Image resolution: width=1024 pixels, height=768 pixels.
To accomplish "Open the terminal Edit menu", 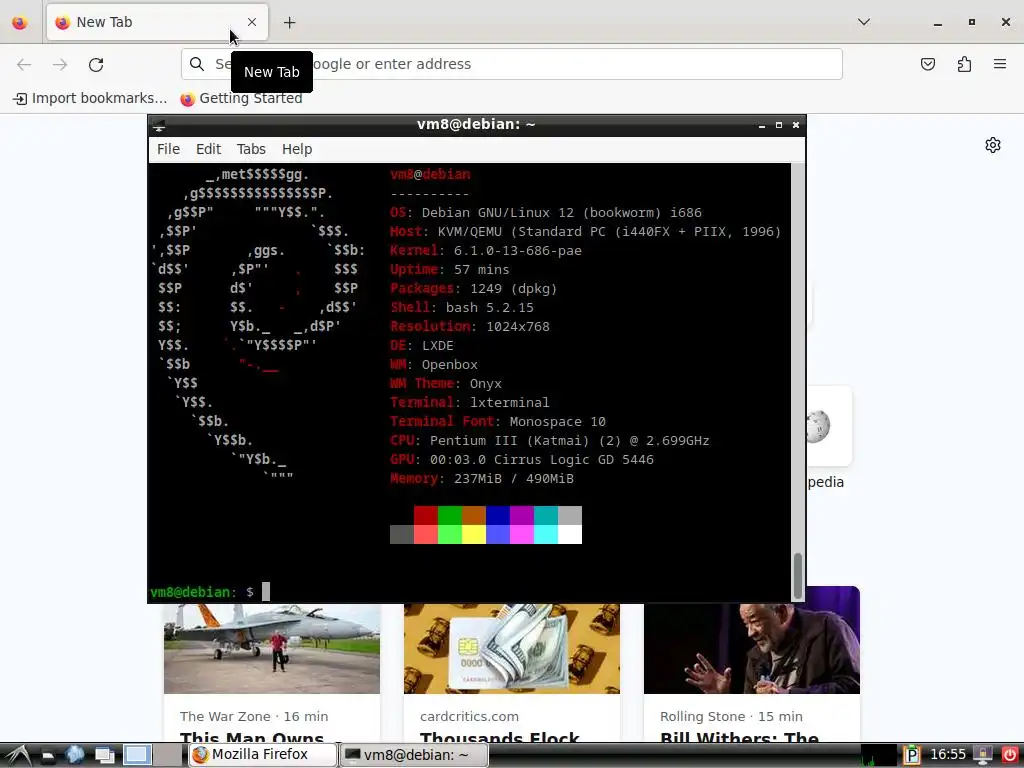I will coord(208,149).
